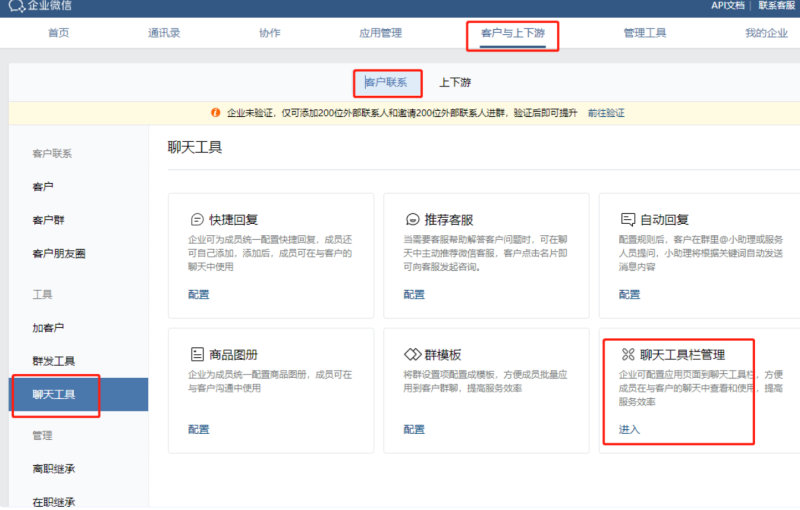Select 客户朋友圈 in the sidebar
Screen dimensions: 800x510
[x=59, y=253]
